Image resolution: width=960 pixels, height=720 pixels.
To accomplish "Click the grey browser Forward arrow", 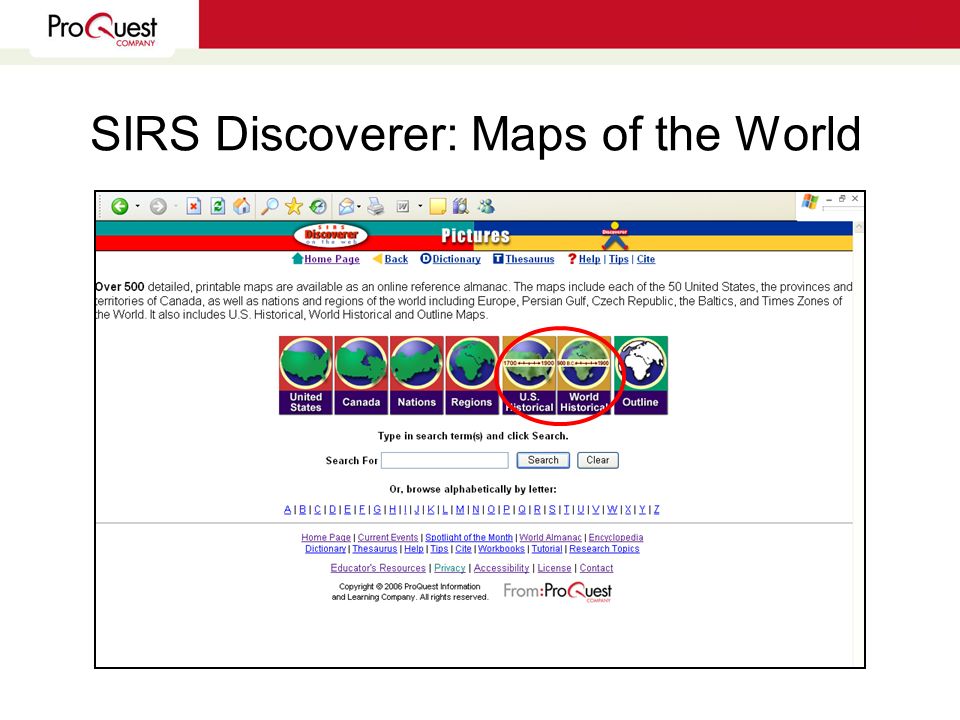I will click(x=158, y=206).
